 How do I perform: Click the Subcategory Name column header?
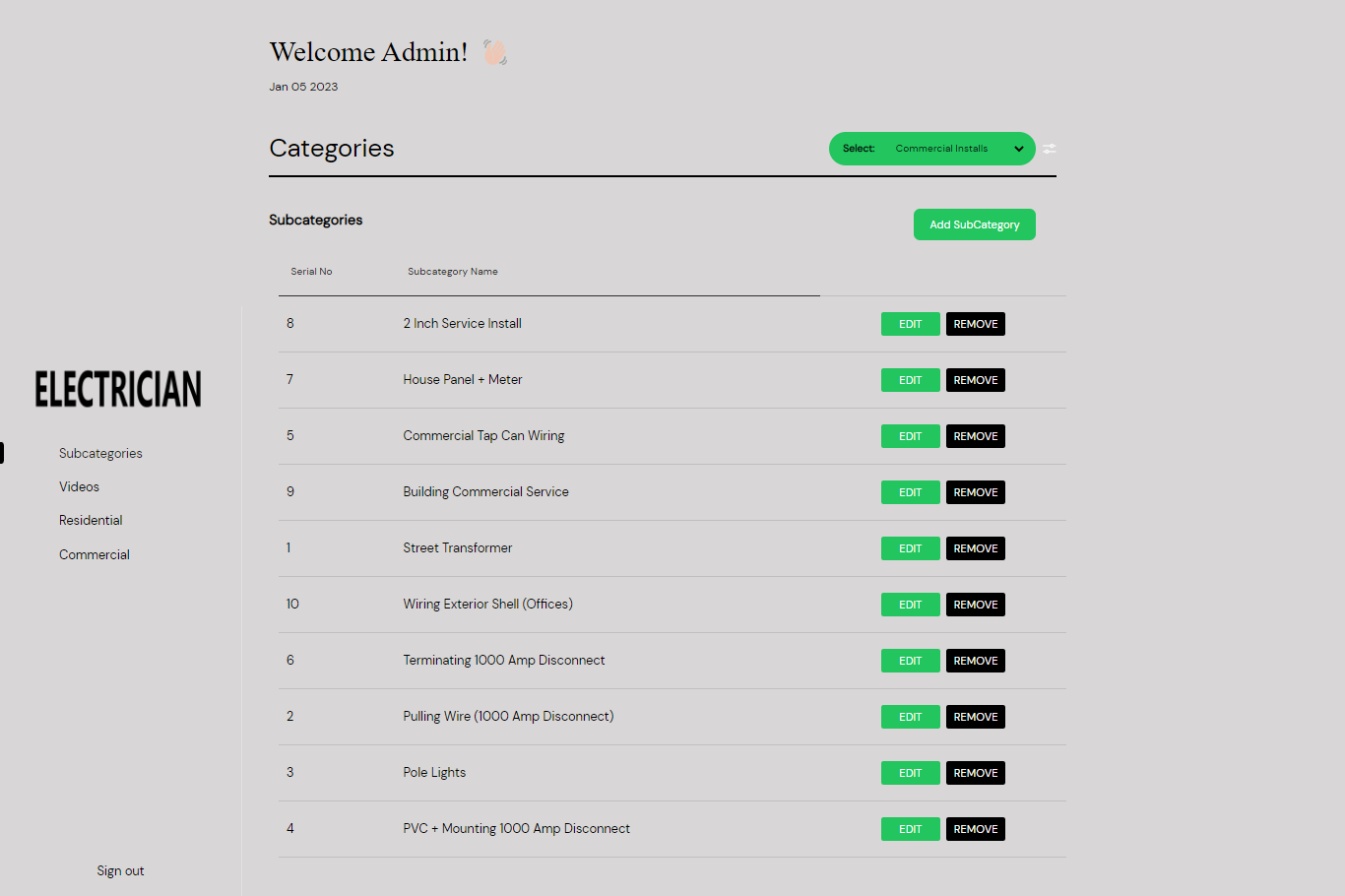453,271
